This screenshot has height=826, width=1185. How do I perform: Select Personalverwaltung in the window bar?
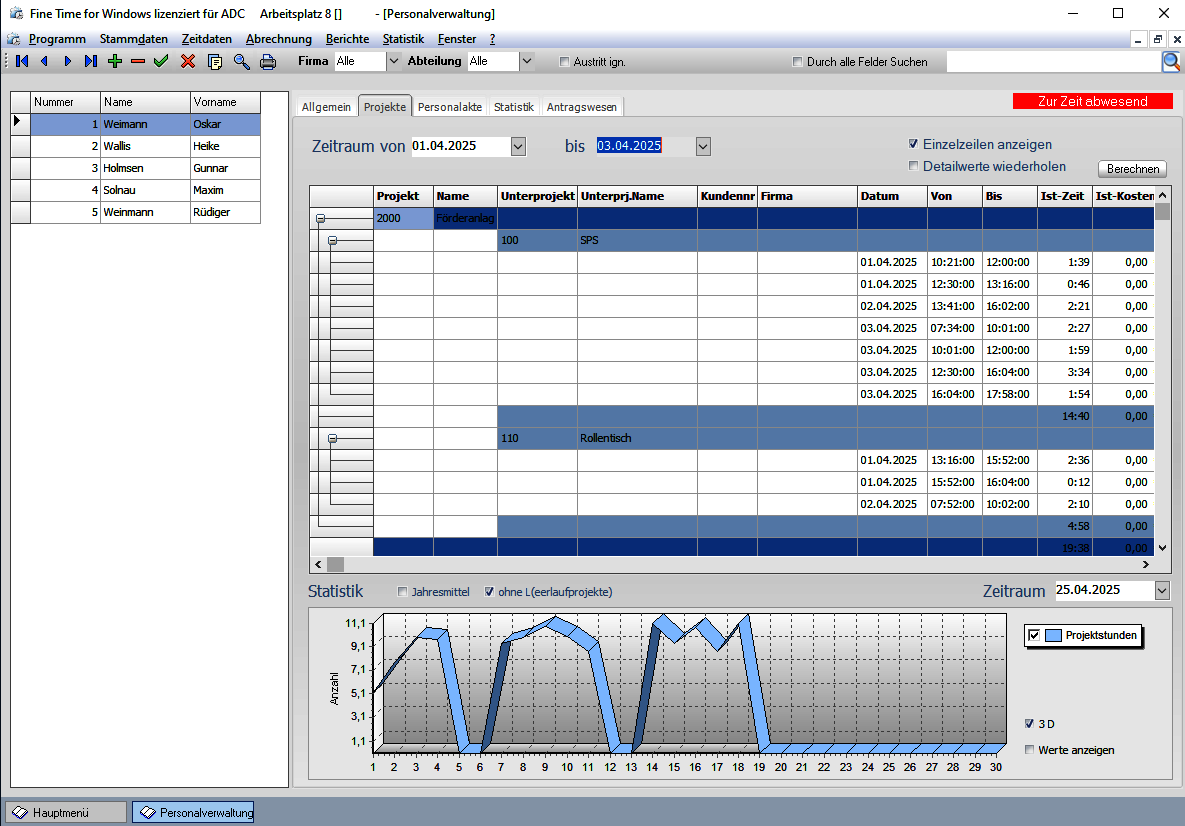193,812
